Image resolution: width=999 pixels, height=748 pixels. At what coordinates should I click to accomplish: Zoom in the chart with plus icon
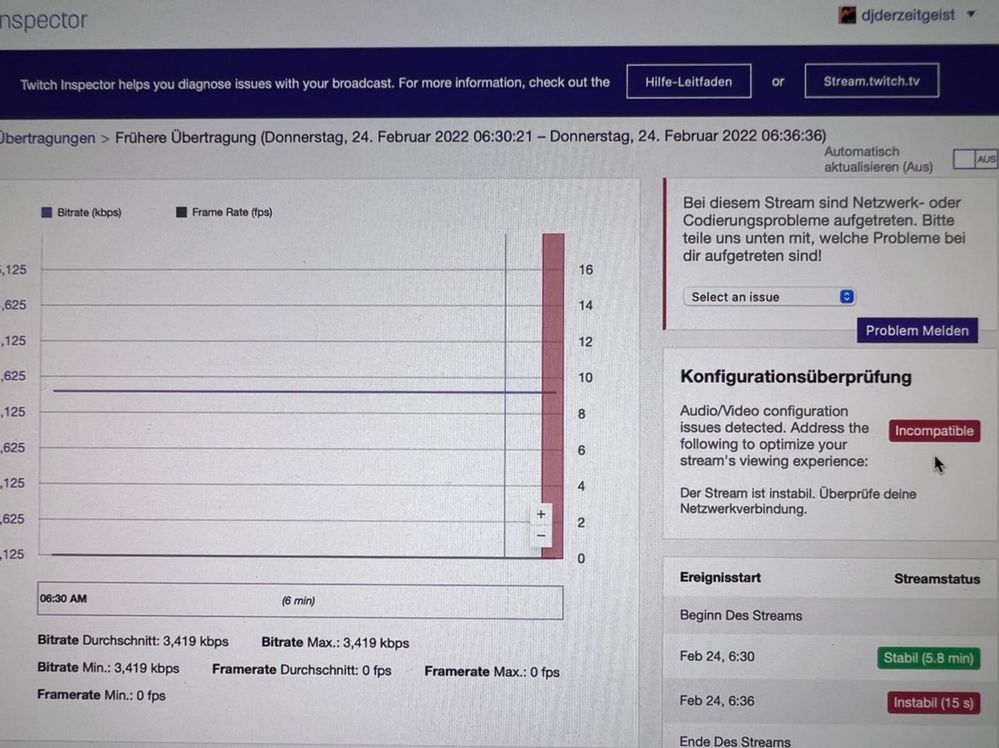click(541, 514)
